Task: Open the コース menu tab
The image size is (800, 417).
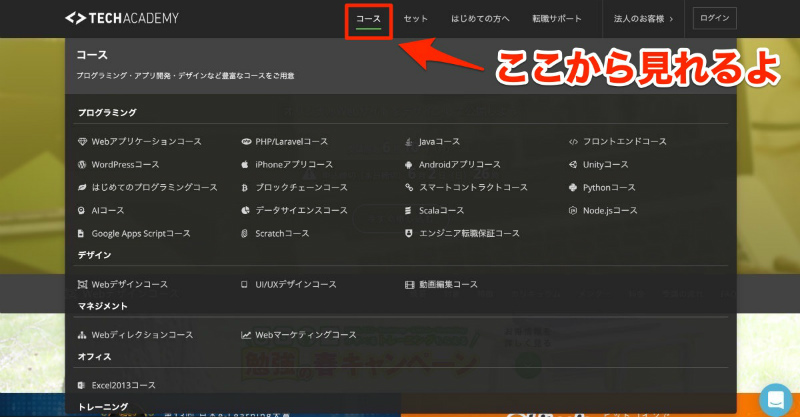Action: (x=368, y=19)
